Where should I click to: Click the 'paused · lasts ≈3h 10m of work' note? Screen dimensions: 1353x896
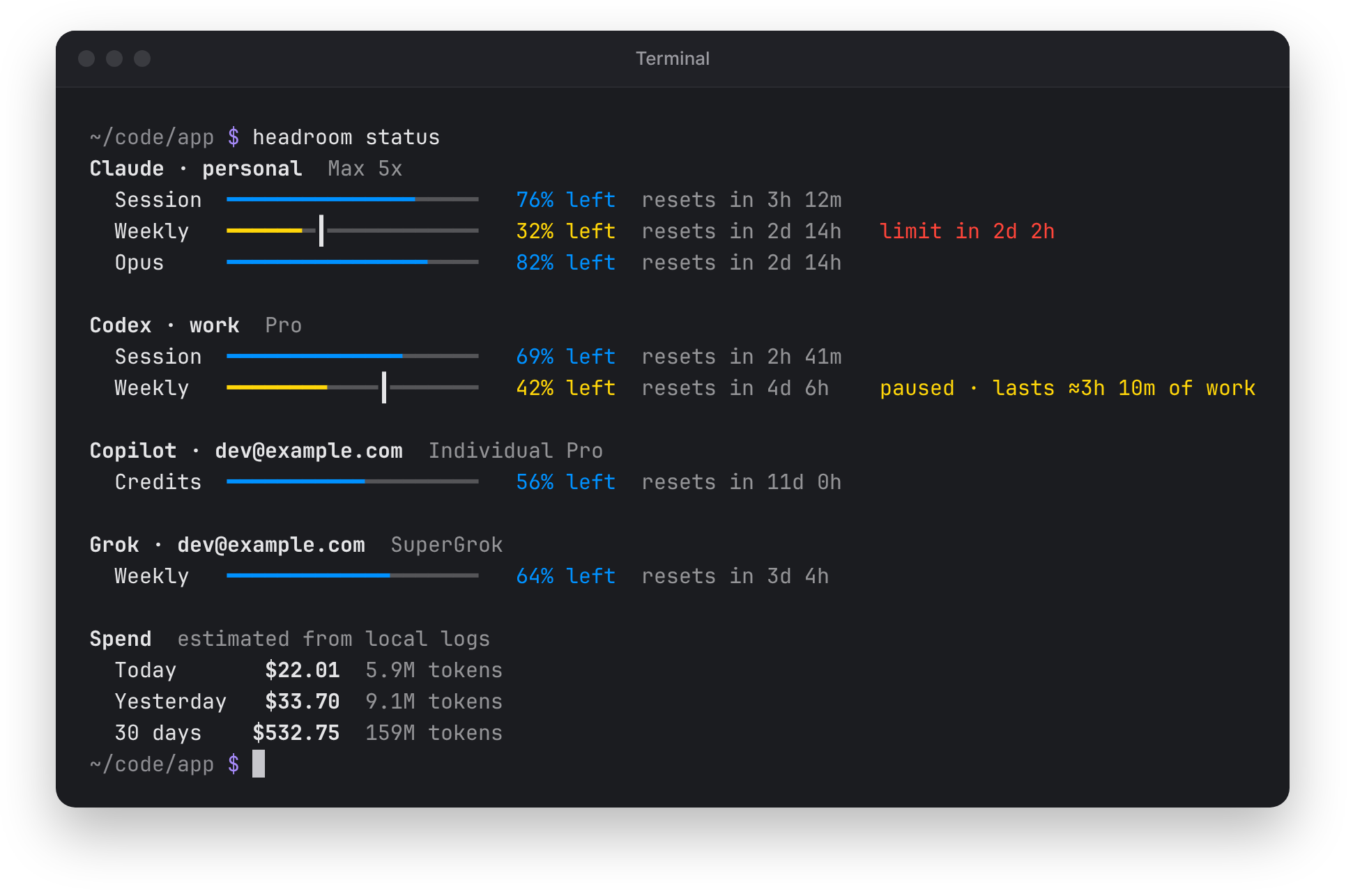tap(1068, 388)
